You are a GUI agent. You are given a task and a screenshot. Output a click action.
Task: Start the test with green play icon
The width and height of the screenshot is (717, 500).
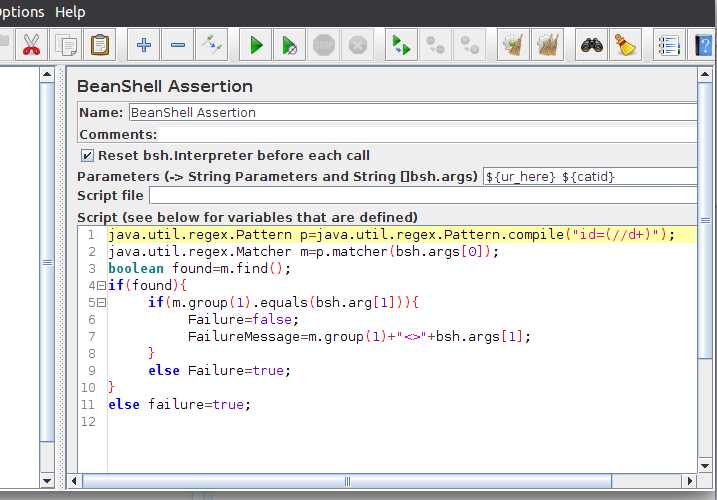tap(256, 45)
